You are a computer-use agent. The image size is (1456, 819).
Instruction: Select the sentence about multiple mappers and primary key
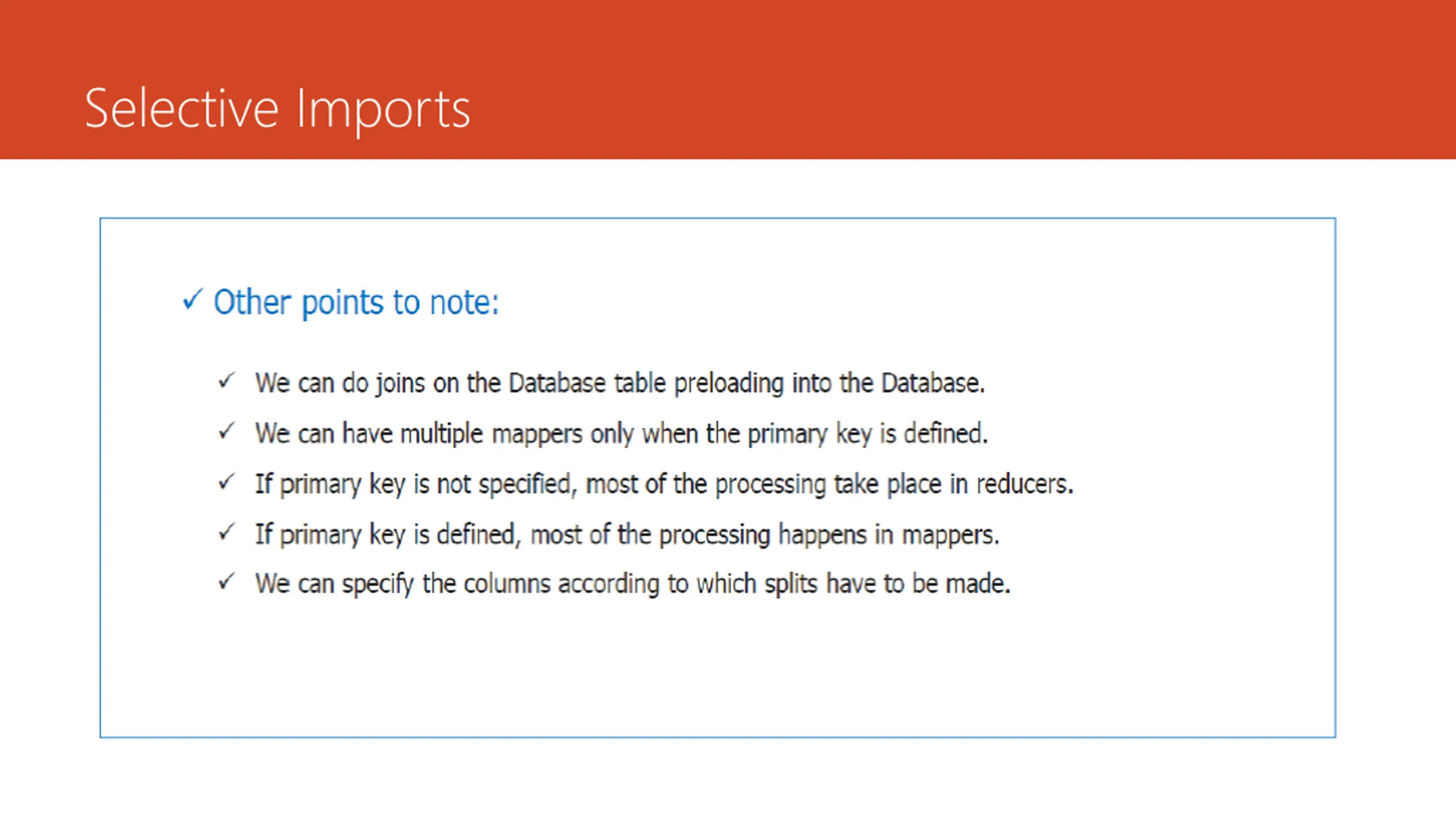622,434
